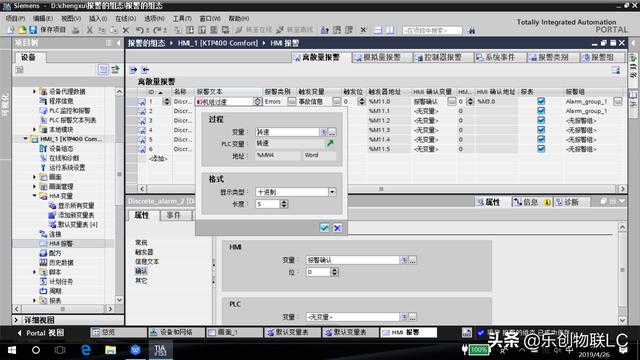Open 设备和网络 editor tab at bottom

(176, 333)
